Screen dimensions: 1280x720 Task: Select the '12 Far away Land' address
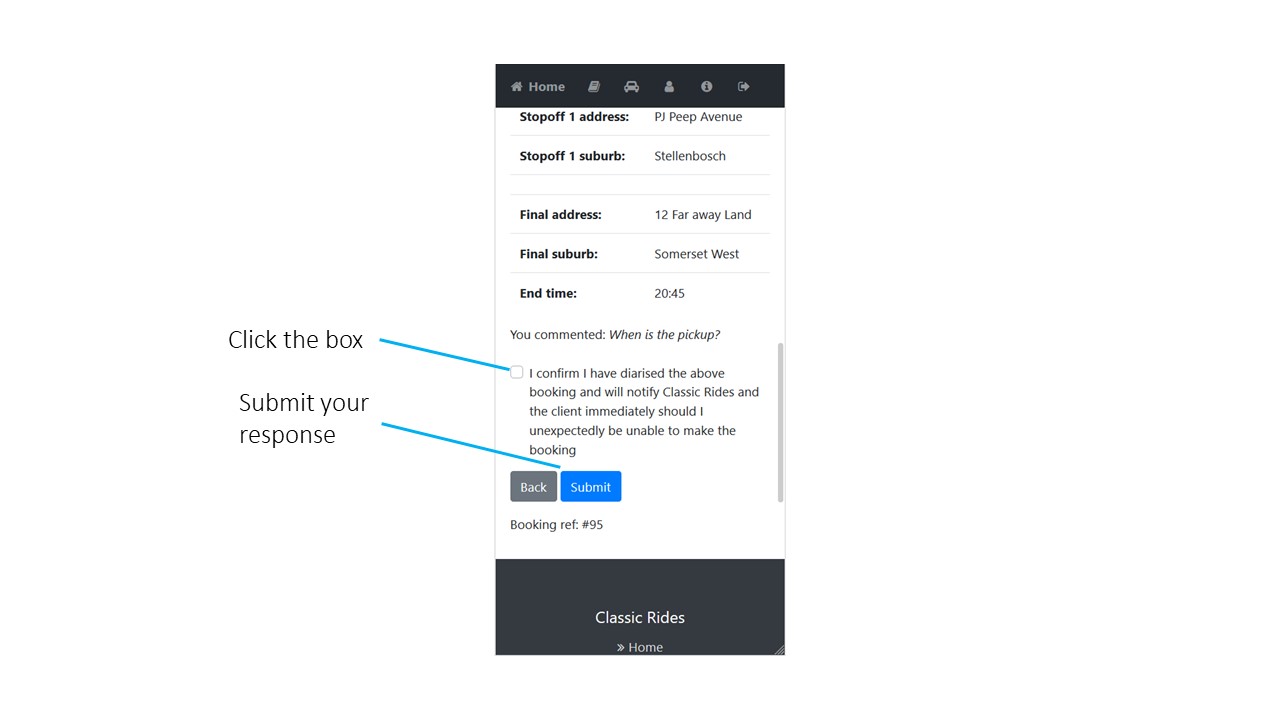click(x=703, y=215)
